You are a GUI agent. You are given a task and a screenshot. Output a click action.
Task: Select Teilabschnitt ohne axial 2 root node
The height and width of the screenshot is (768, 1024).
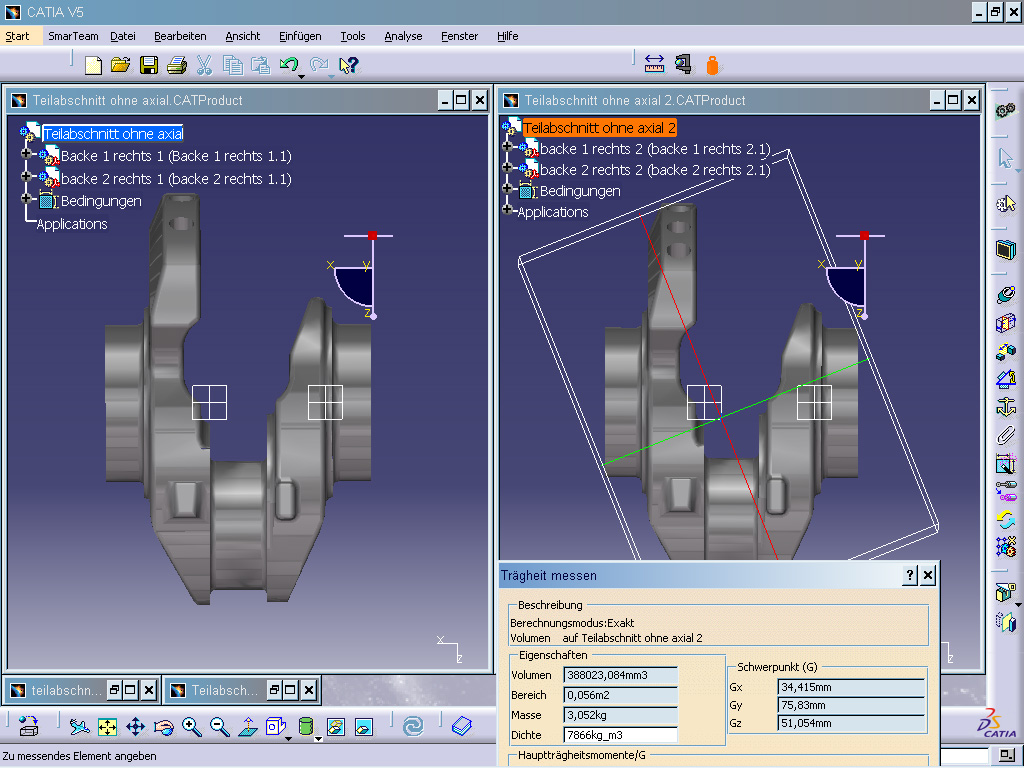coord(599,127)
